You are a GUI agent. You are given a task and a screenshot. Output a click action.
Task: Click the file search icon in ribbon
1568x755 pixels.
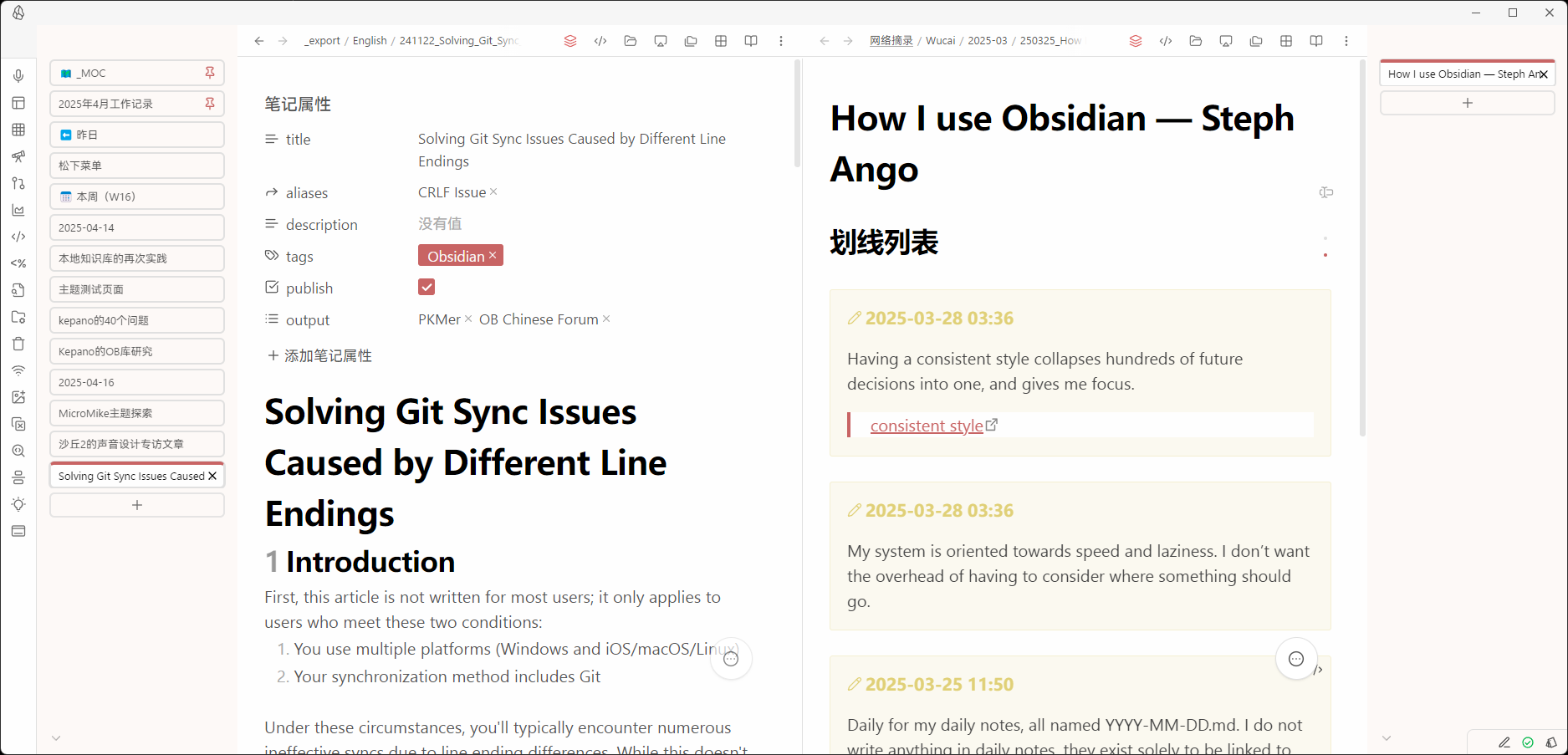18,290
